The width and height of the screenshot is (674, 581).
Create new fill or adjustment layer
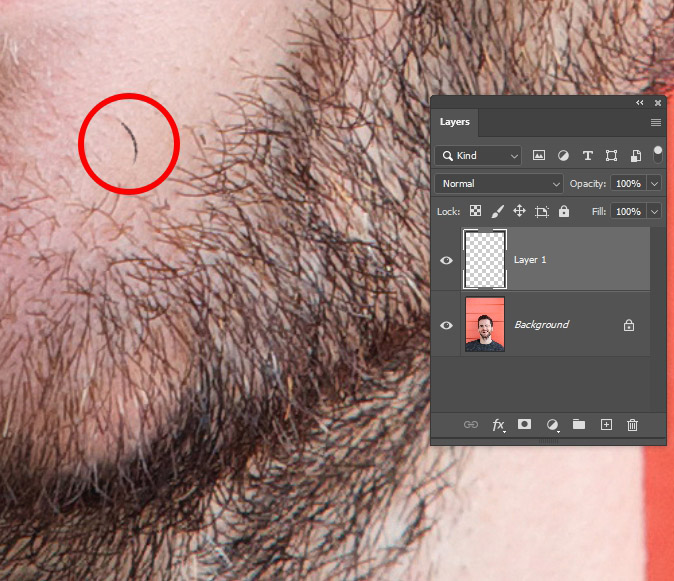pos(552,425)
